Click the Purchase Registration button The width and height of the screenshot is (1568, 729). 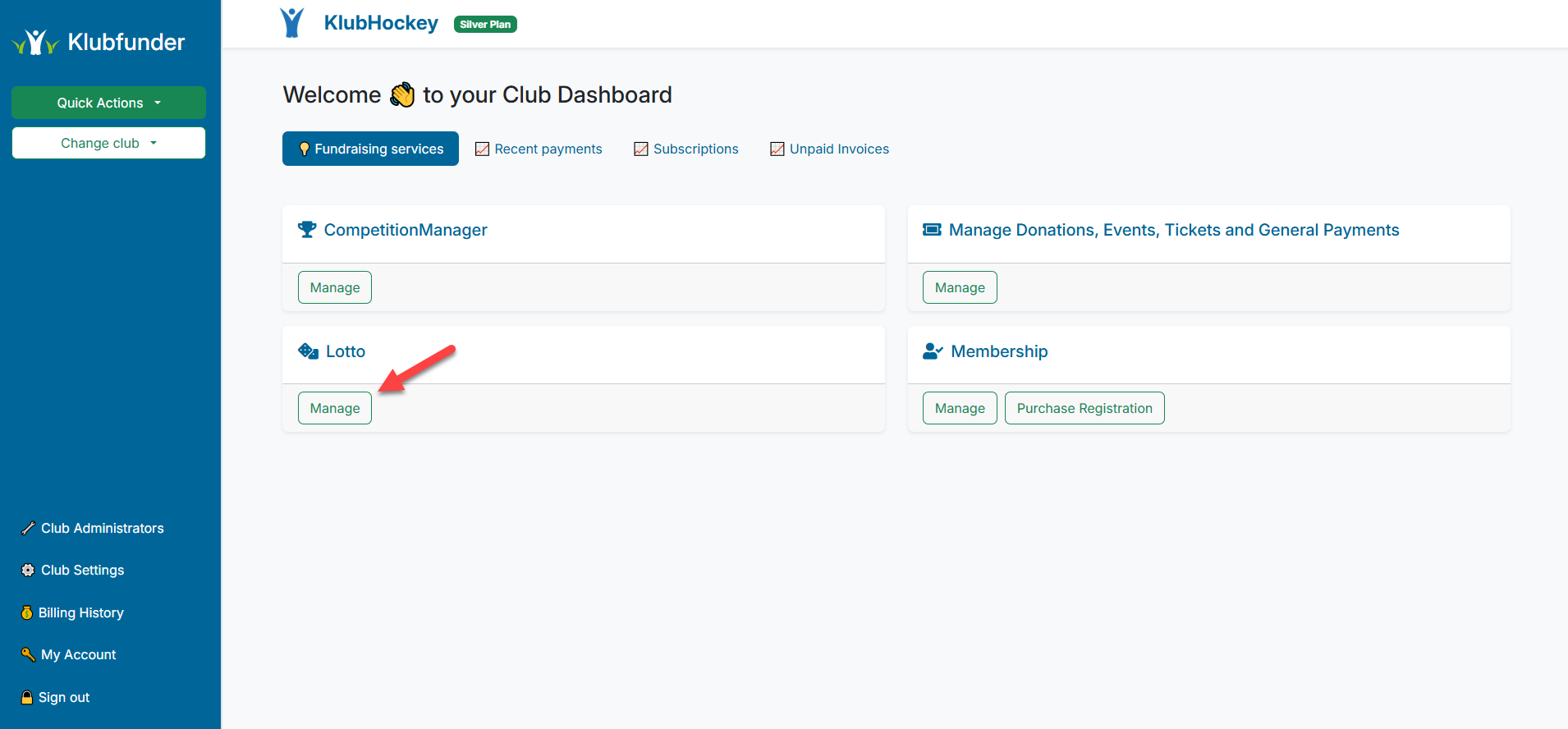(x=1084, y=408)
